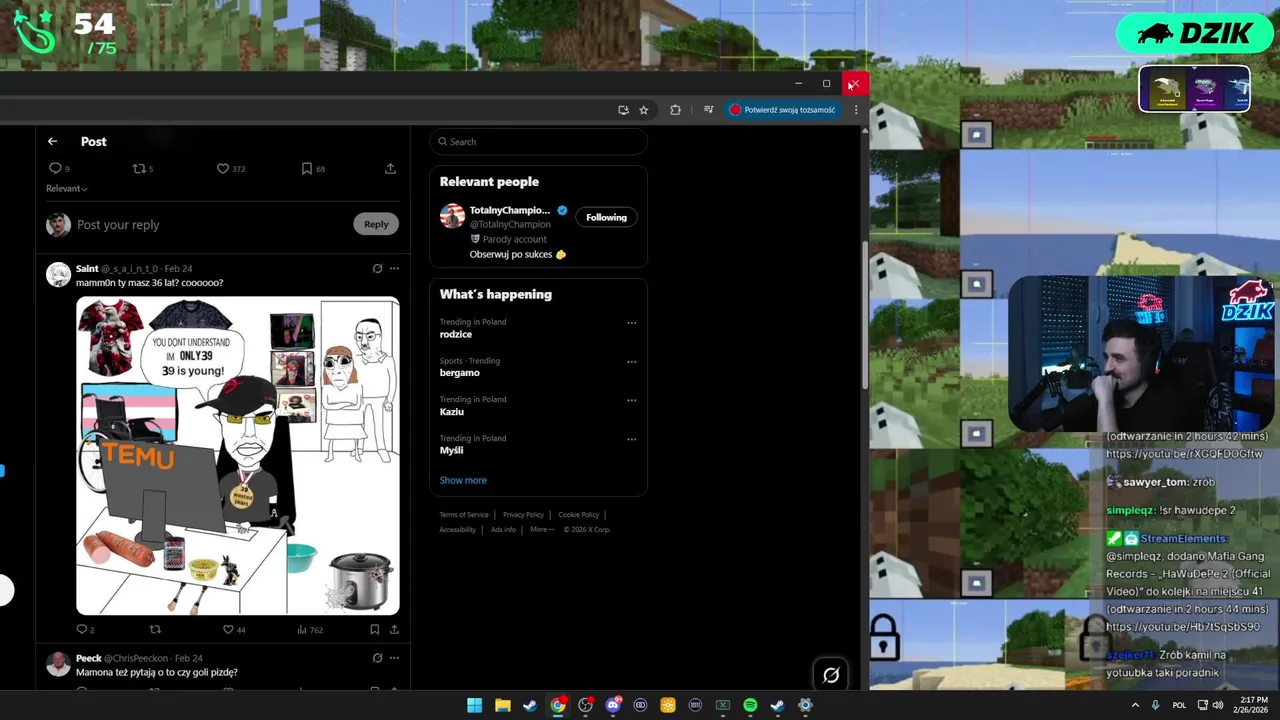This screenshot has width=1280, height=720.
Task: Open Grok icon on Saint's reply
Action: tap(377, 268)
